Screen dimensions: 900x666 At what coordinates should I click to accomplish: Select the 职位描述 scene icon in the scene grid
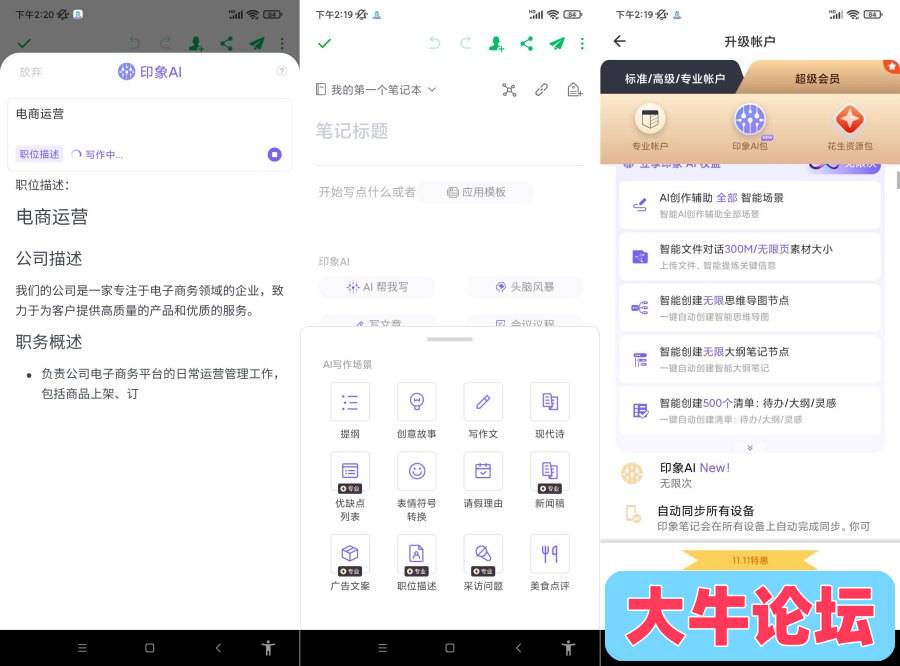pyautogui.click(x=417, y=554)
